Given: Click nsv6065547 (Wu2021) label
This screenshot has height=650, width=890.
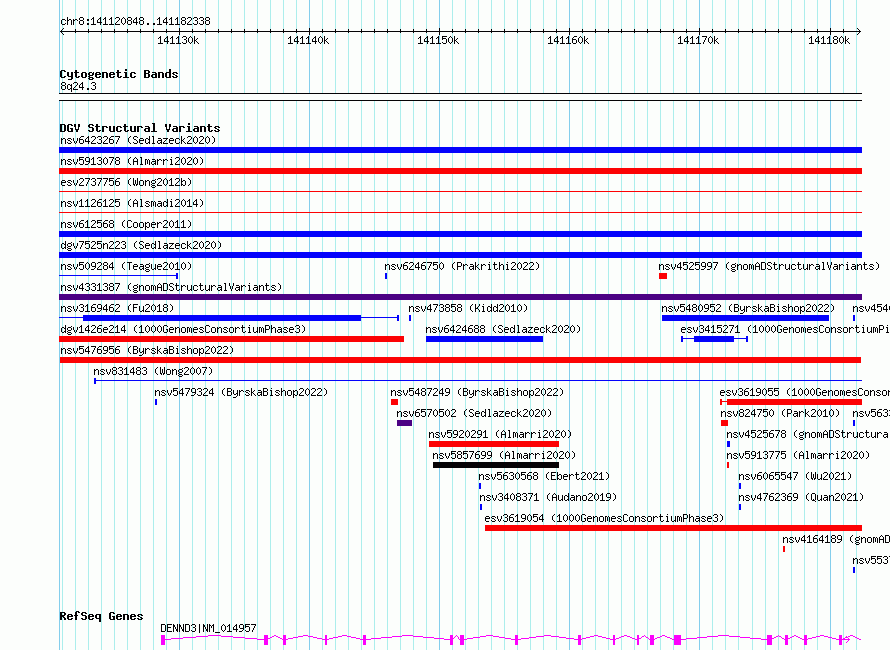Looking at the screenshot, I should (x=795, y=476).
